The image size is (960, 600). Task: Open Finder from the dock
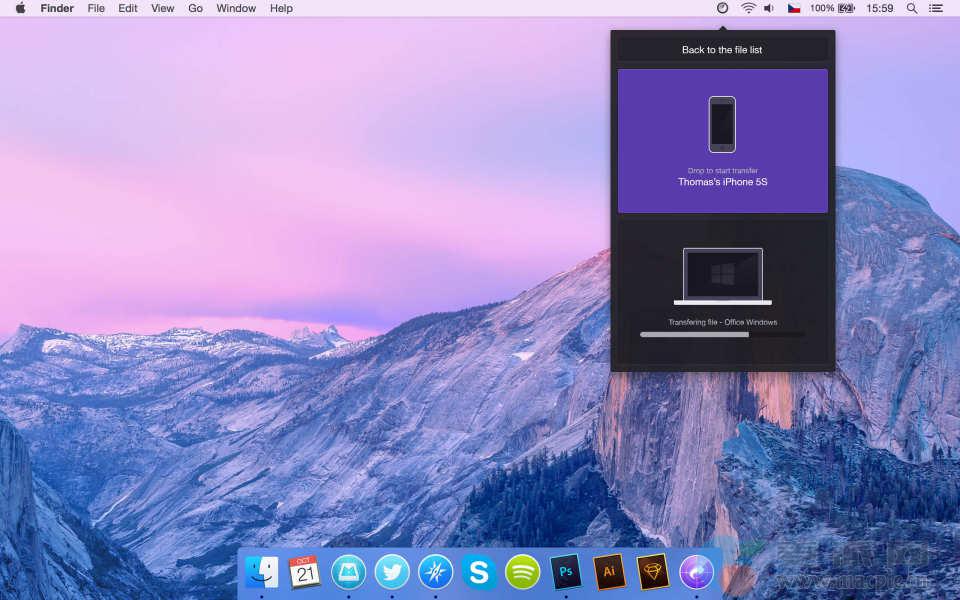tap(262, 572)
